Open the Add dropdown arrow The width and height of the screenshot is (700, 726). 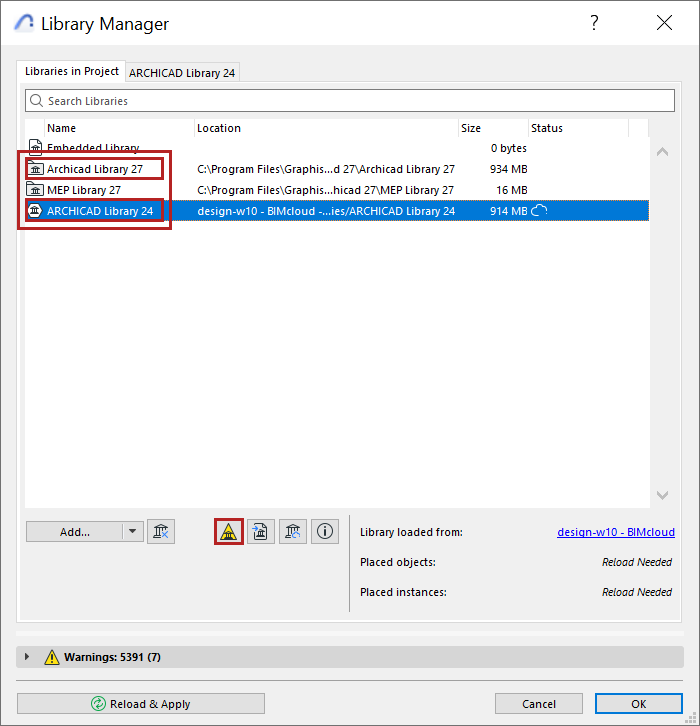pyautogui.click(x=132, y=532)
